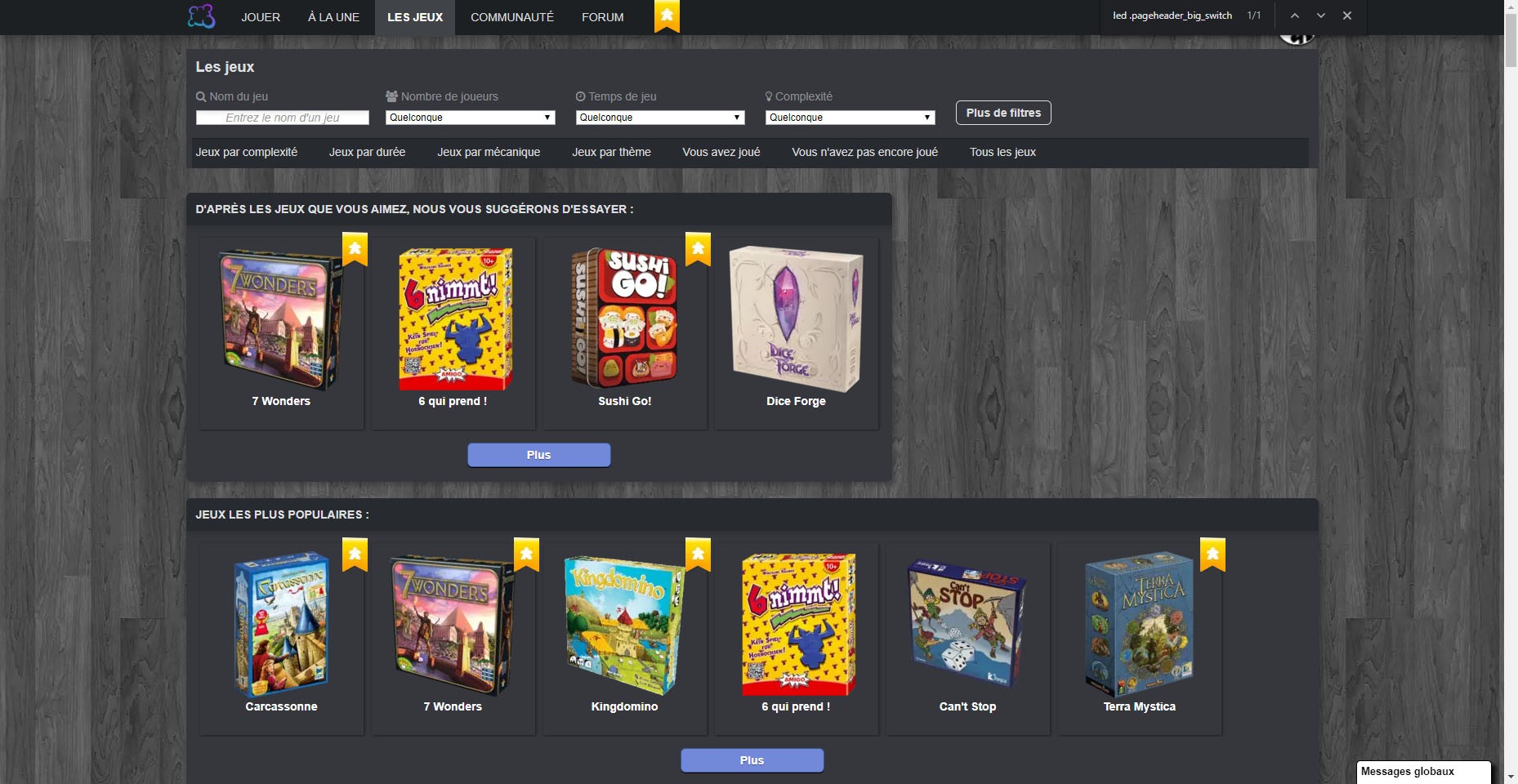
Task: Close the find-in-page bar
Action: coord(1347,16)
